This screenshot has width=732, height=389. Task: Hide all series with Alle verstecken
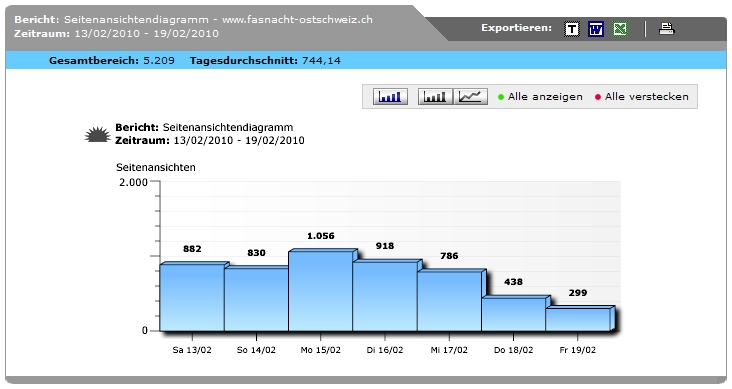point(647,97)
